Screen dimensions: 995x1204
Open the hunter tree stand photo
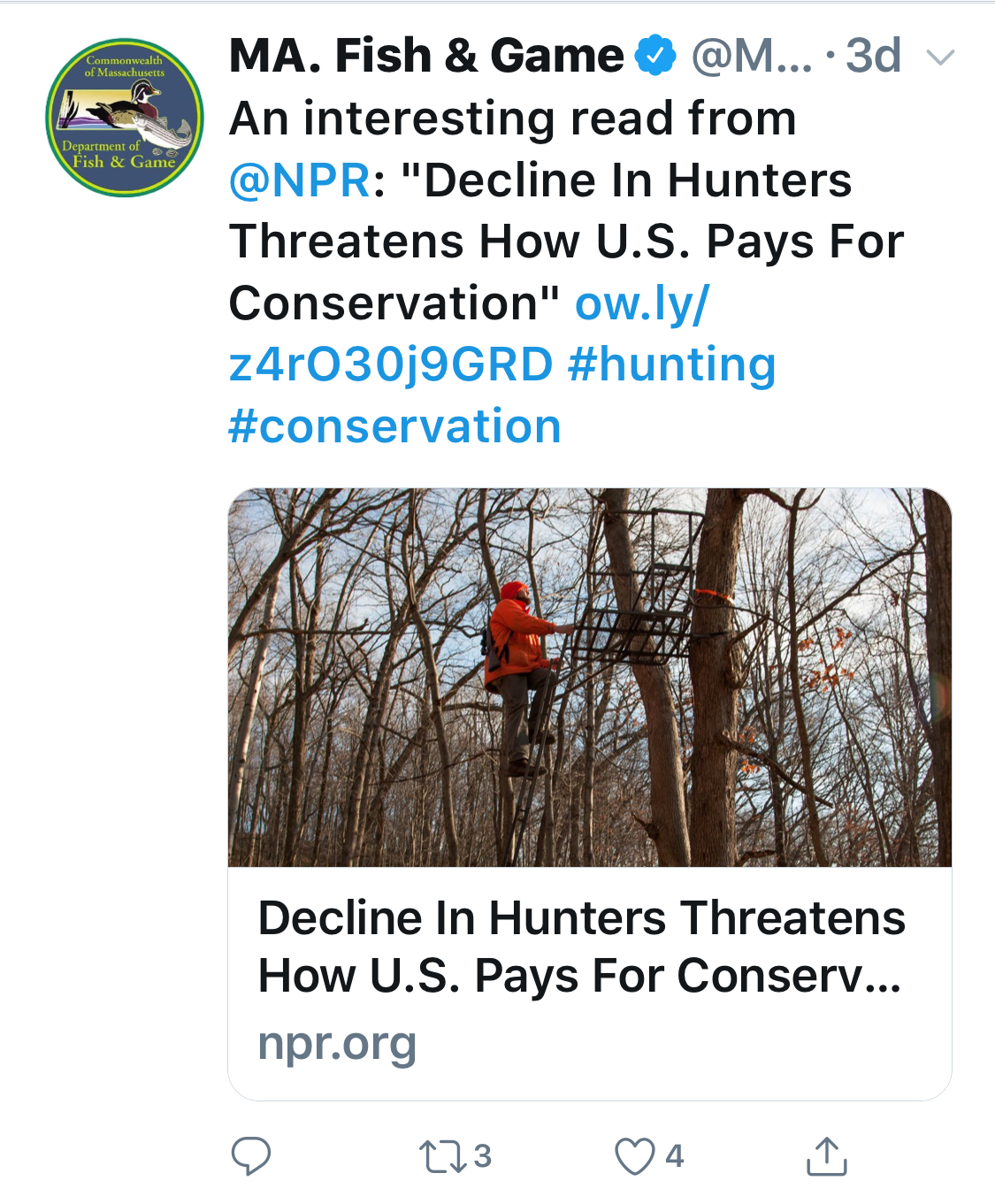590,678
